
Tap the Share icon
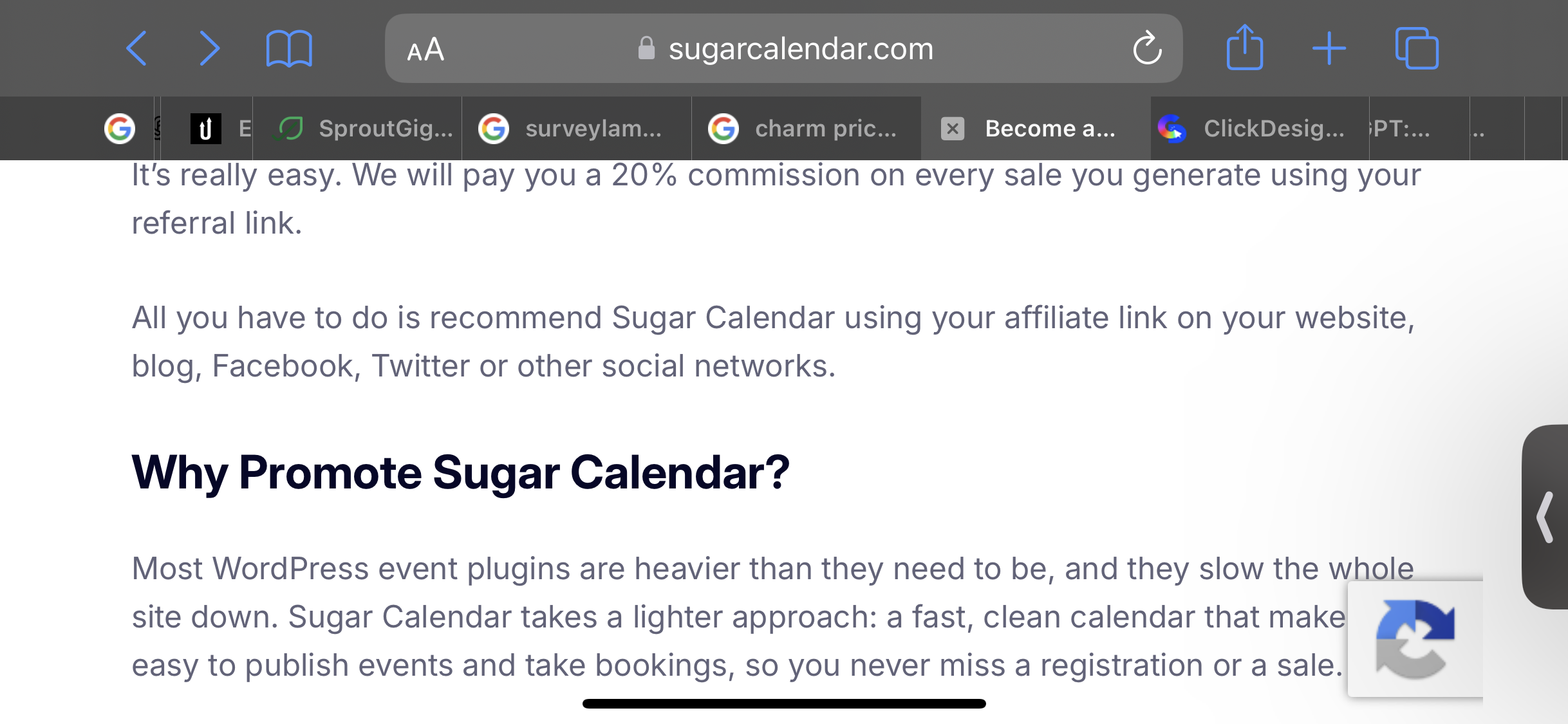(x=1244, y=47)
